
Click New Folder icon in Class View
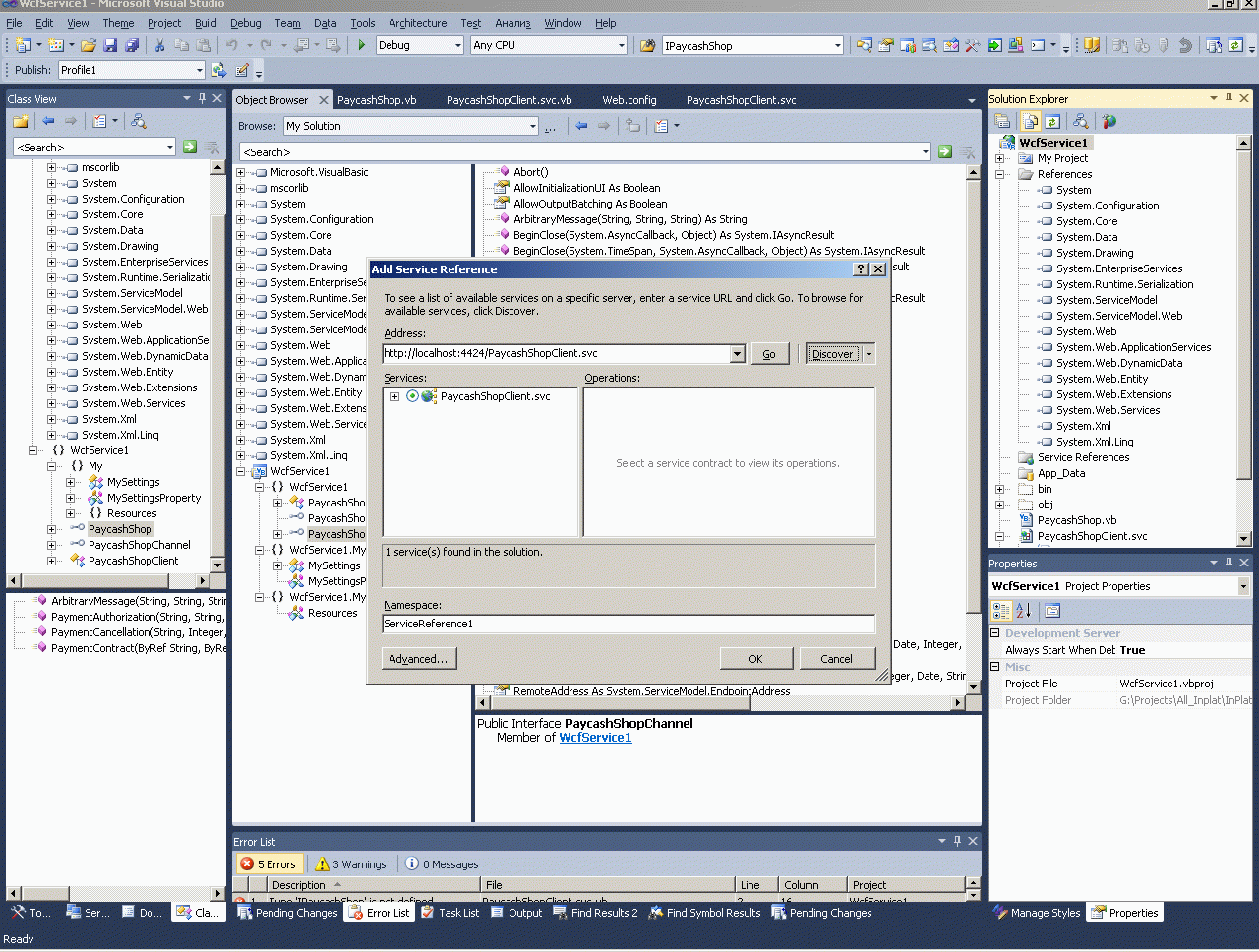[x=20, y=121]
